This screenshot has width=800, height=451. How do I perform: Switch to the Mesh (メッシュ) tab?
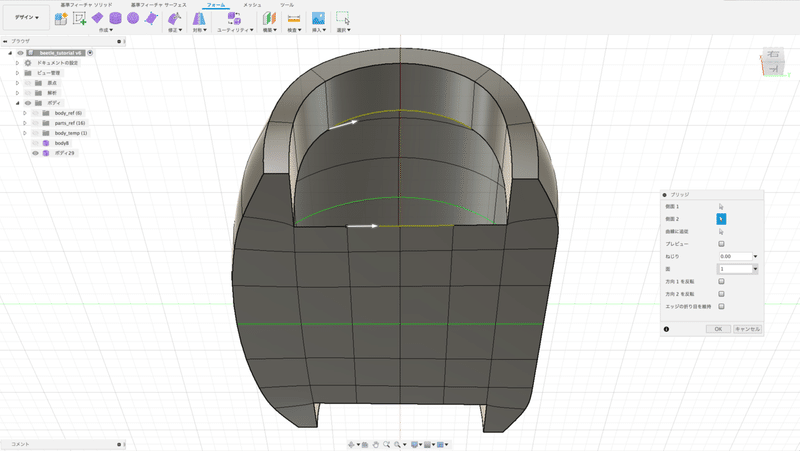point(252,5)
